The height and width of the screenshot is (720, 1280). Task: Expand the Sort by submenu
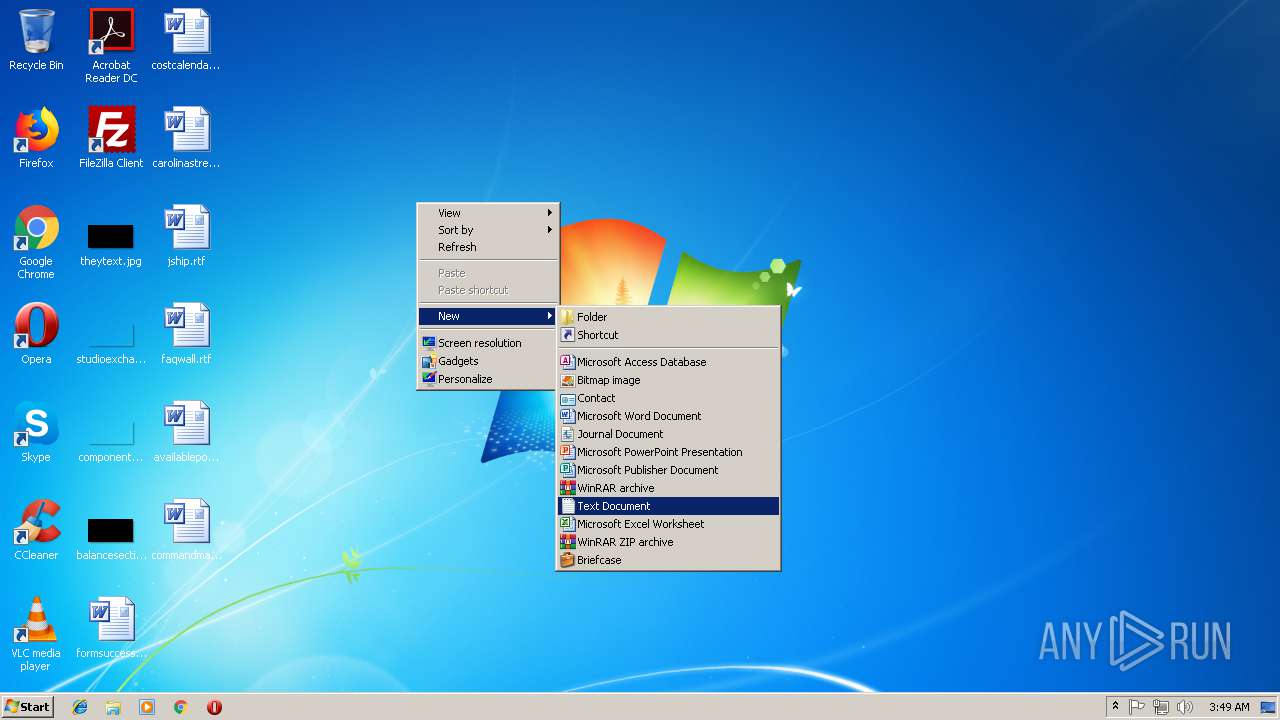pyautogui.click(x=488, y=230)
